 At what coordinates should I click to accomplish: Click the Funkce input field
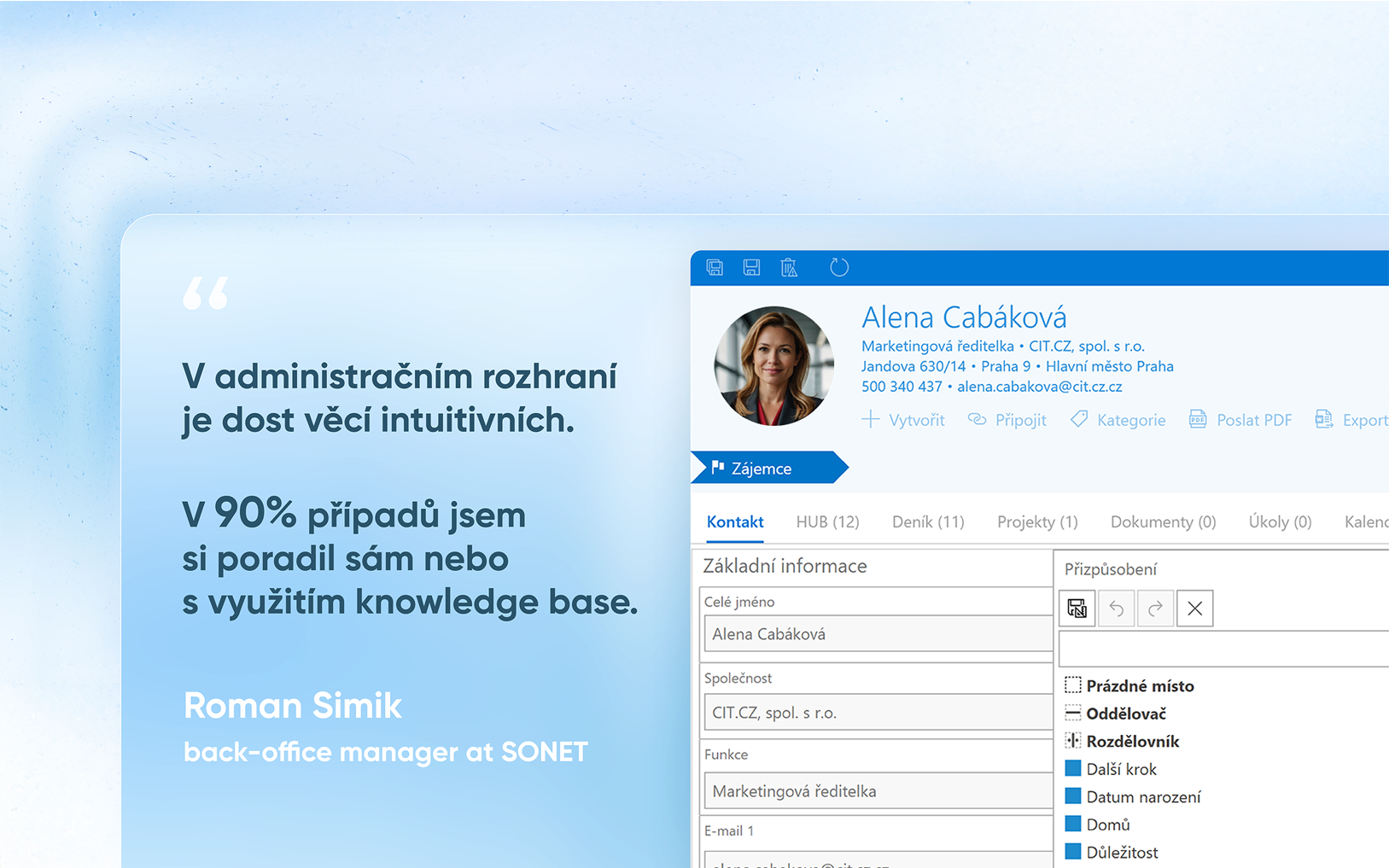click(878, 790)
